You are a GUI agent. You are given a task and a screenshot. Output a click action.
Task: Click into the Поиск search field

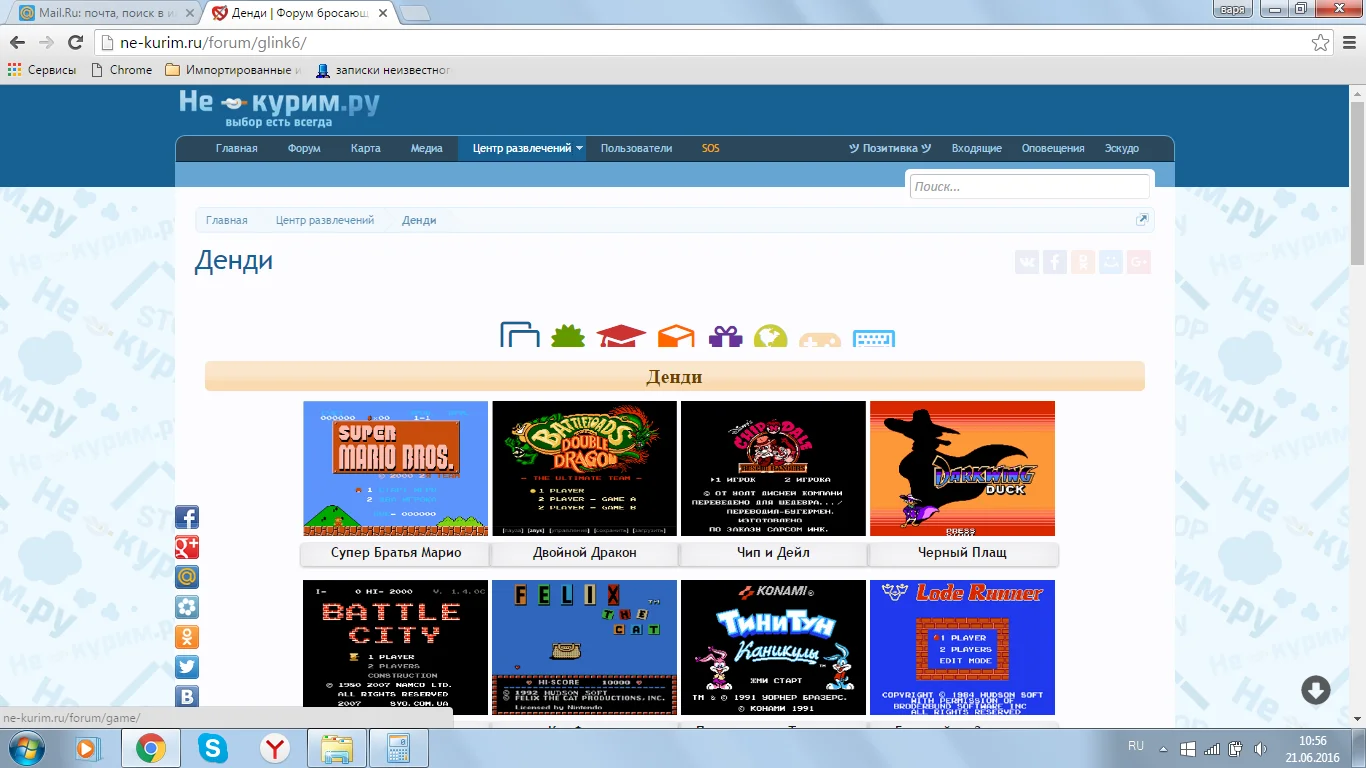(x=1030, y=186)
